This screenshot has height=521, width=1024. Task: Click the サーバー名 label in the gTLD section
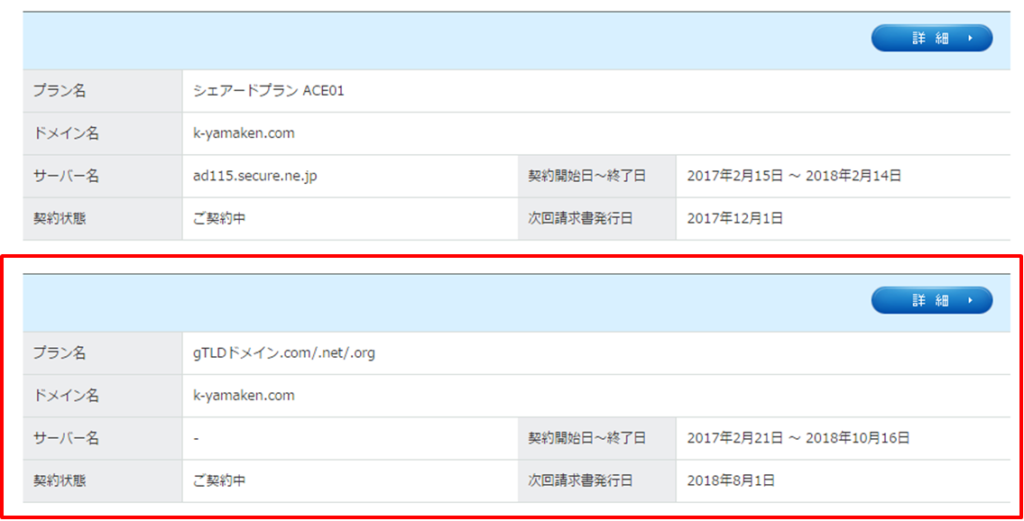click(65, 438)
